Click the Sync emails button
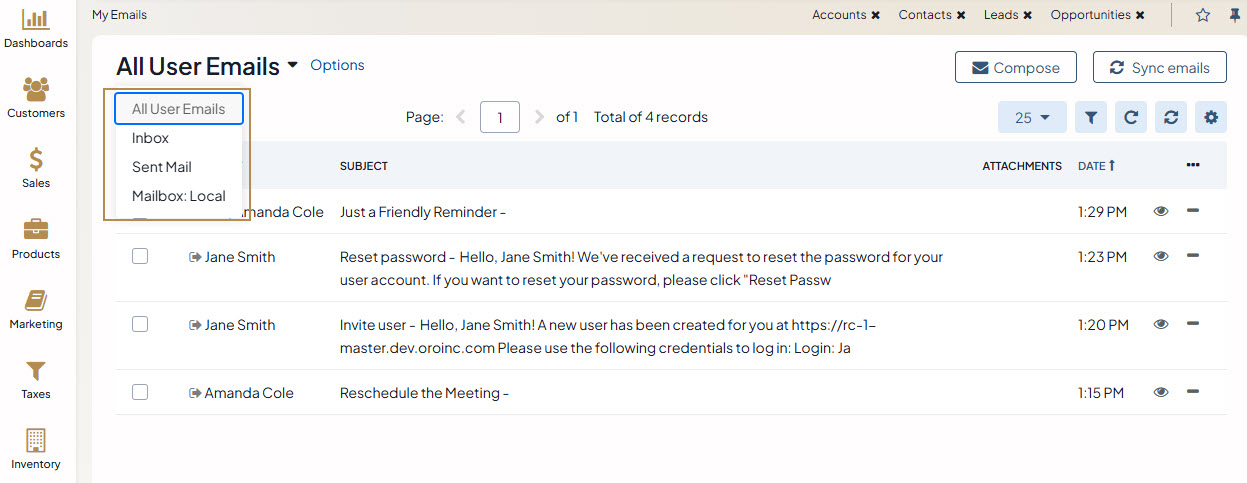The height and width of the screenshot is (483, 1247). pyautogui.click(x=1159, y=68)
